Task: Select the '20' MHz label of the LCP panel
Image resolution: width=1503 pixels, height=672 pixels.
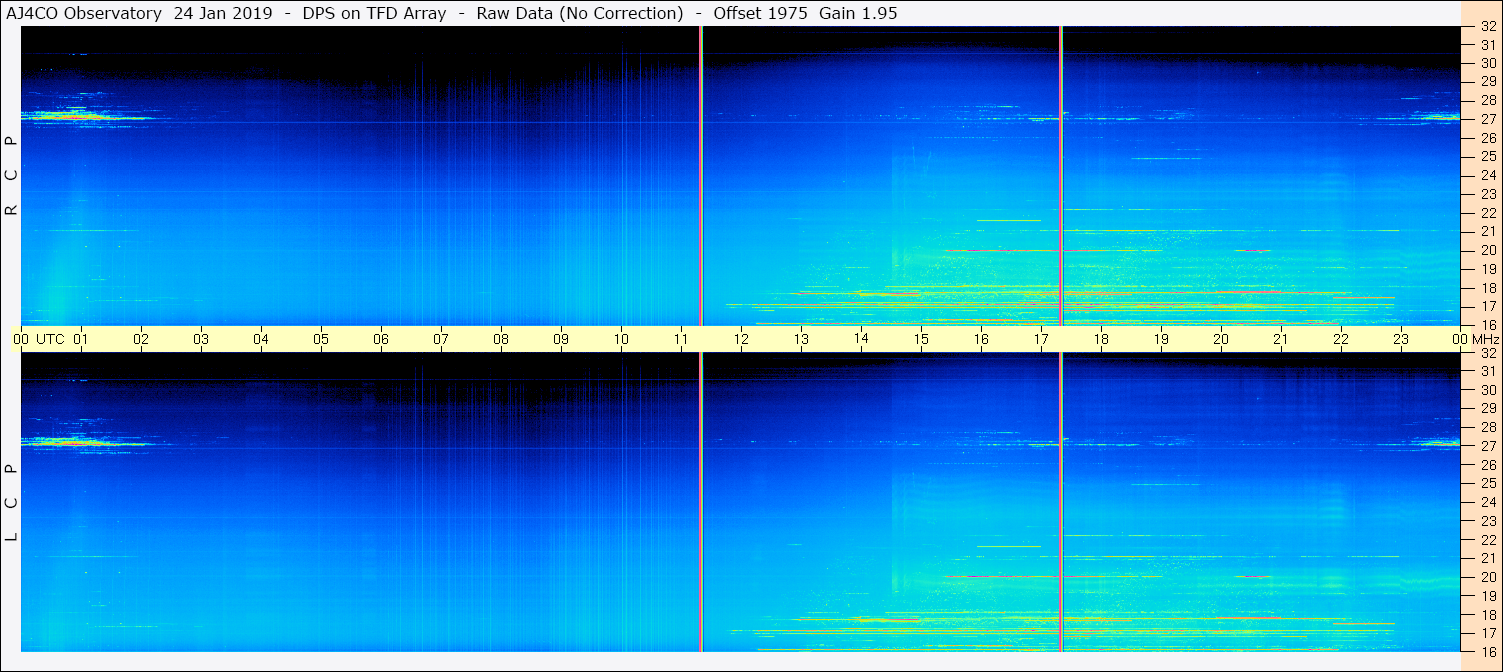Action: point(1487,577)
